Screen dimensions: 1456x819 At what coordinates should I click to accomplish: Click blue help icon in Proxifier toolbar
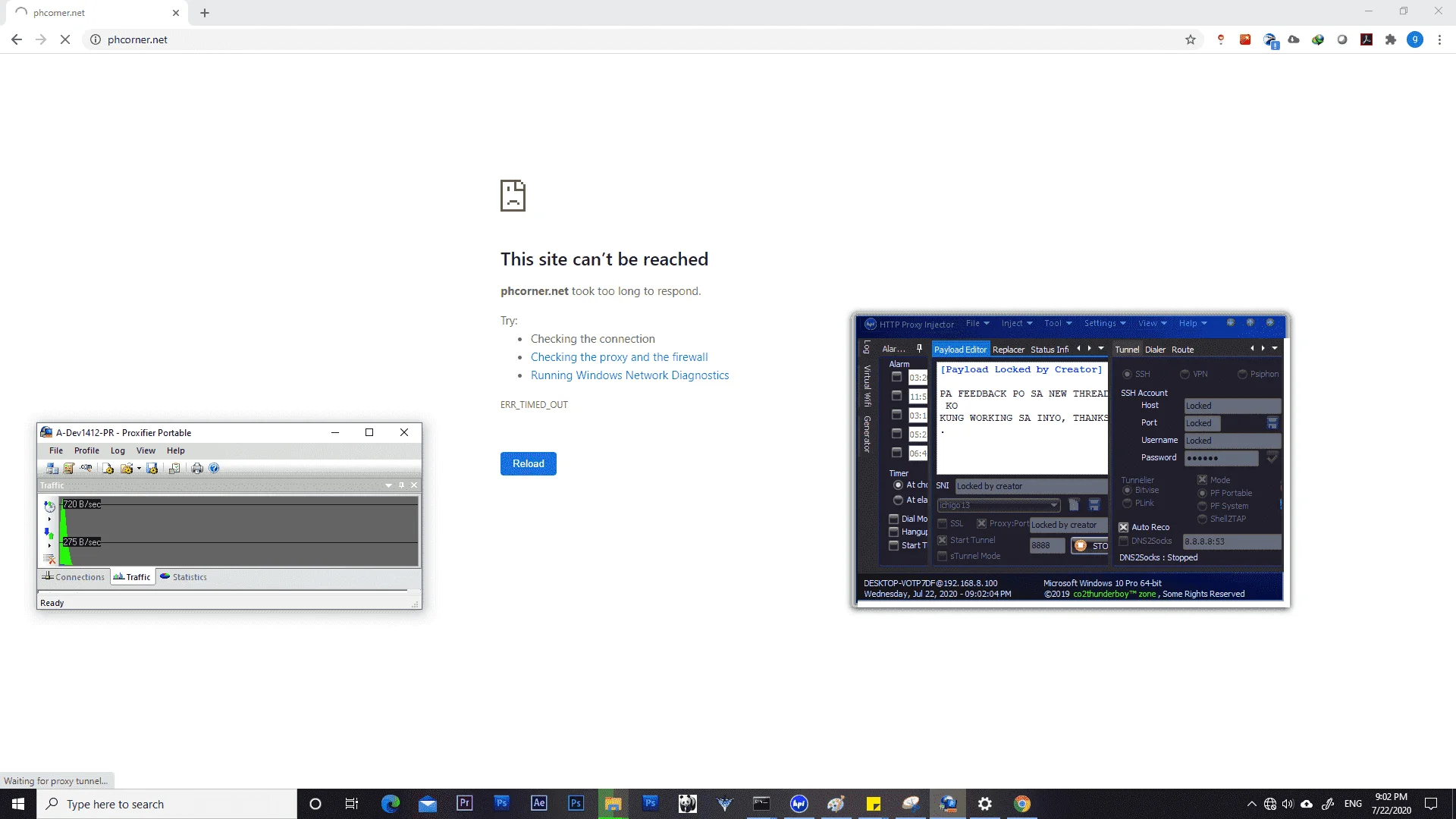pos(214,469)
